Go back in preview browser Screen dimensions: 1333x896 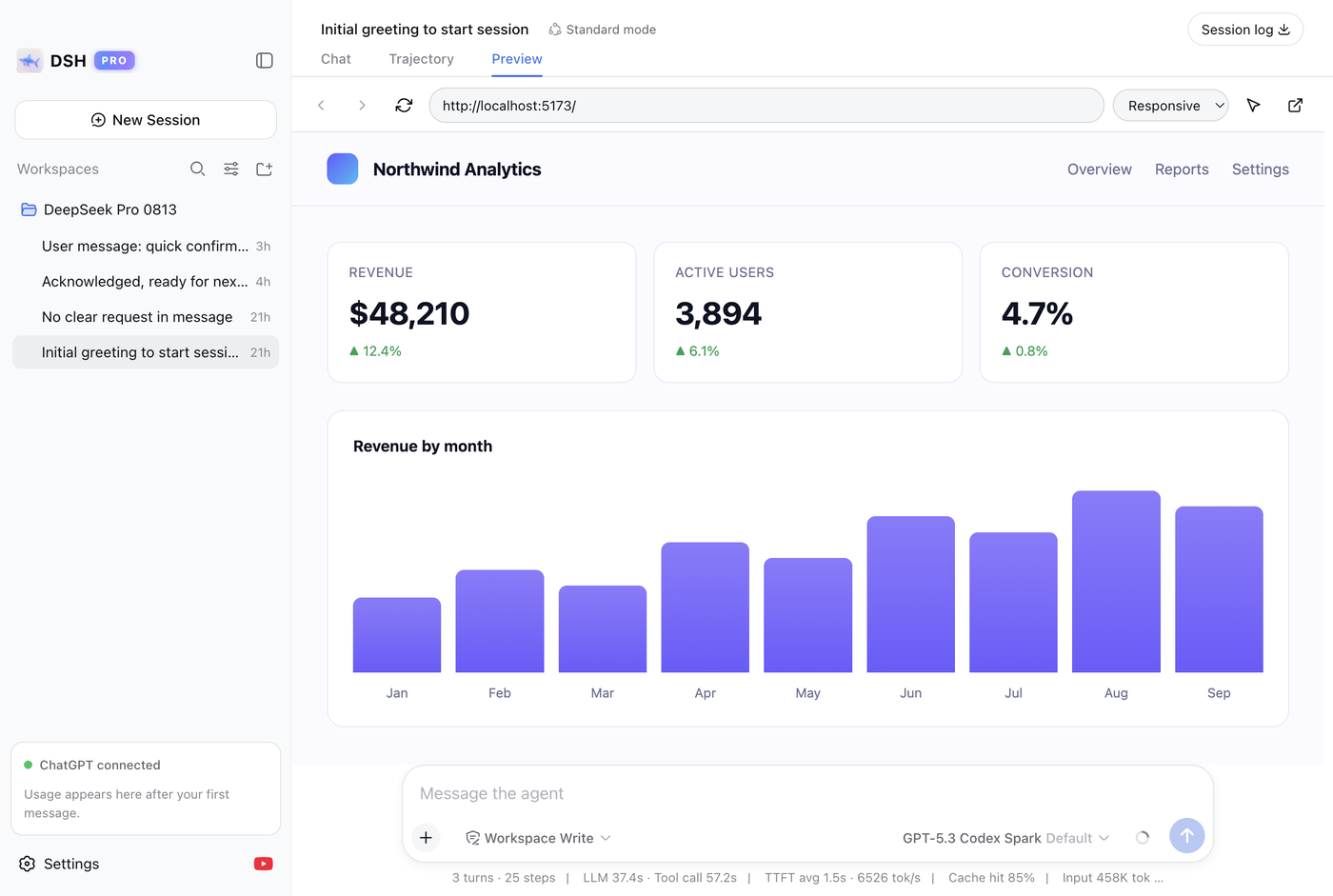(x=321, y=106)
